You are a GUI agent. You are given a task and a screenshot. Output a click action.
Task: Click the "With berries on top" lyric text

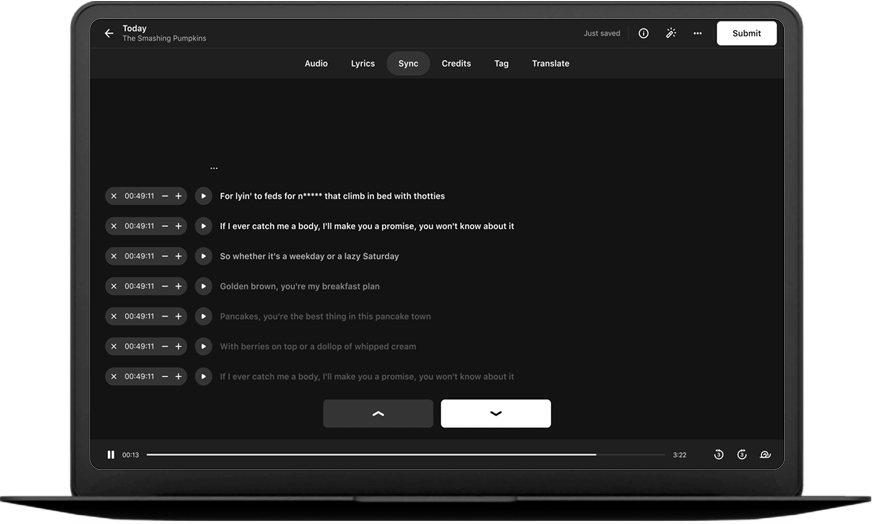coord(318,346)
